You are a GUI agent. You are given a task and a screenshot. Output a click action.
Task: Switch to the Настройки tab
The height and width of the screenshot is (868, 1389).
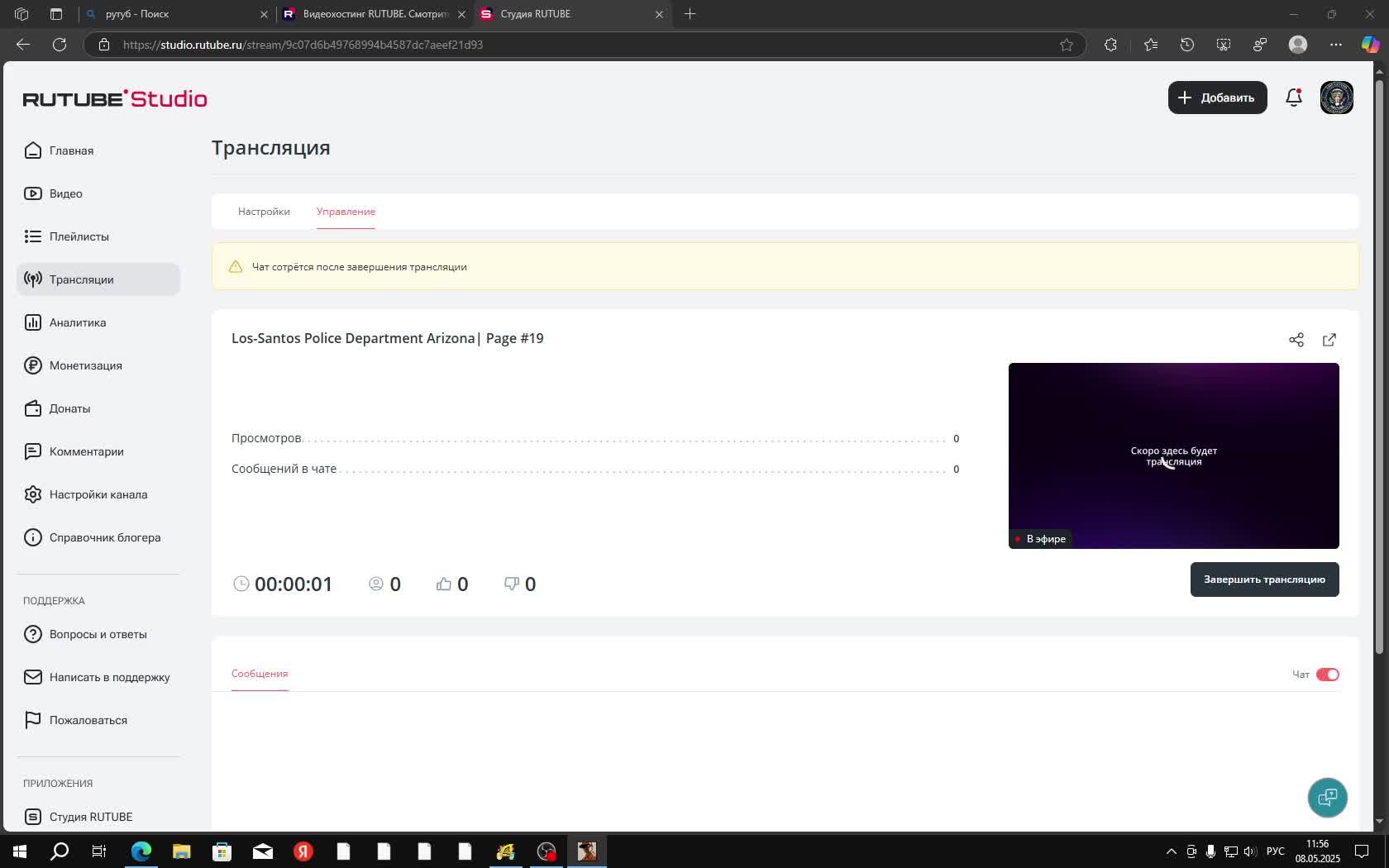point(264,212)
